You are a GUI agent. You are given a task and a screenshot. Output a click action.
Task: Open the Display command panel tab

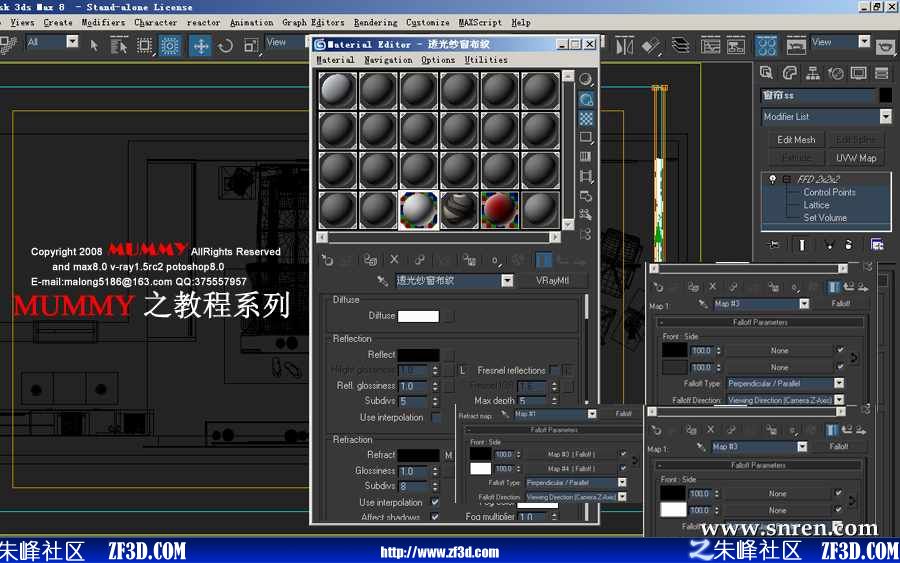(859, 73)
